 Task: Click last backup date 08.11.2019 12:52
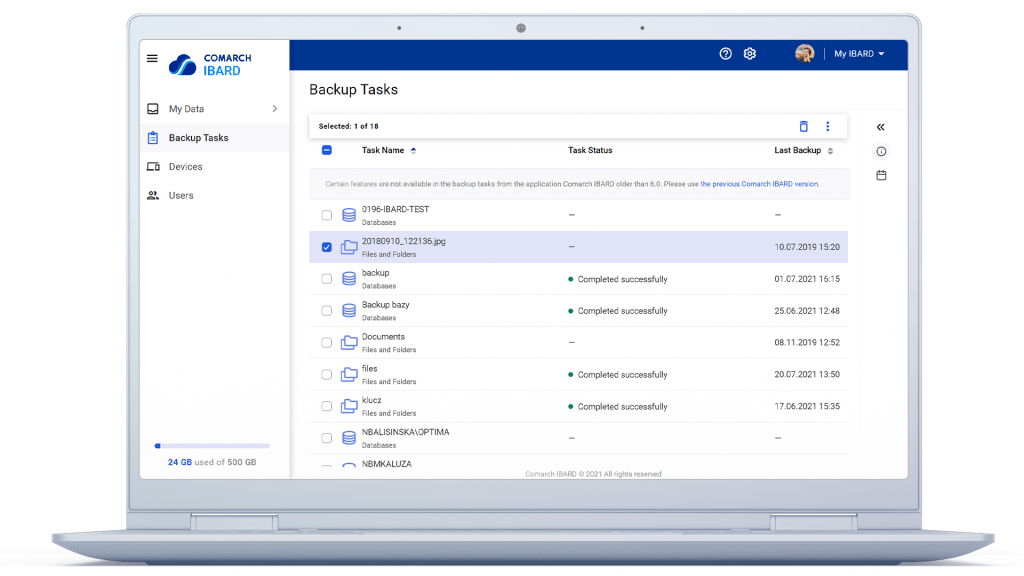coord(807,342)
